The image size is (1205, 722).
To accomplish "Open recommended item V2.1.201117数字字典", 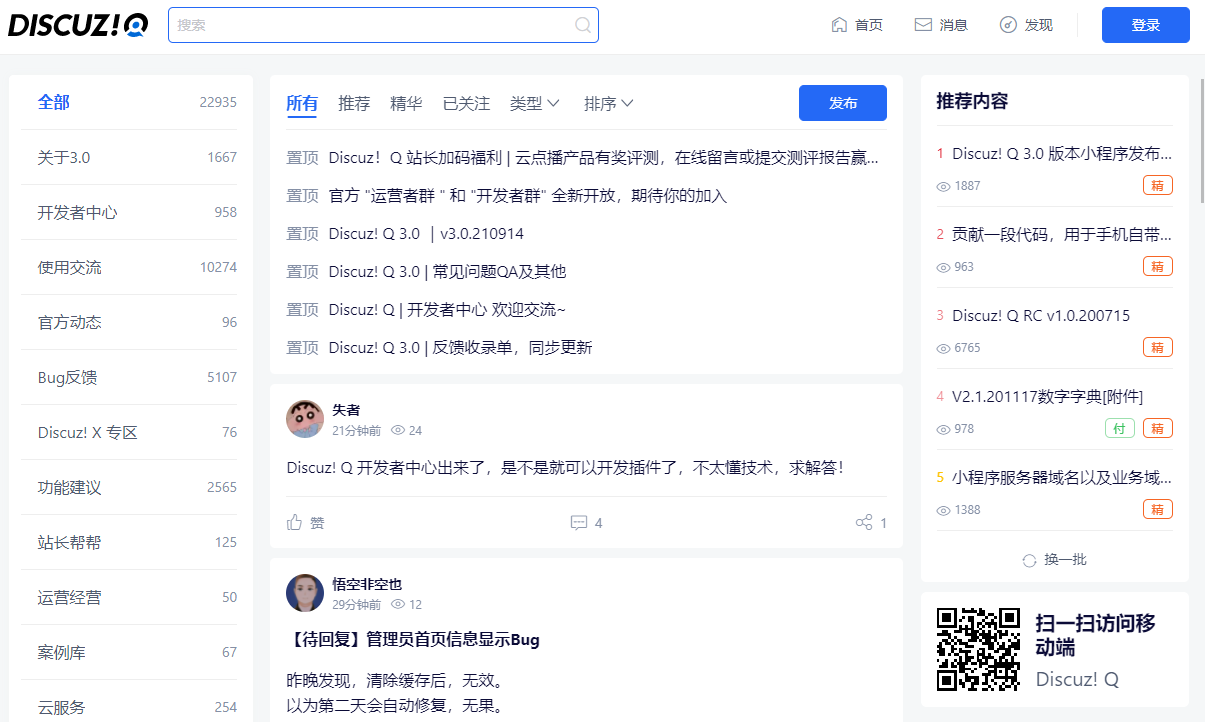I will [1047, 396].
